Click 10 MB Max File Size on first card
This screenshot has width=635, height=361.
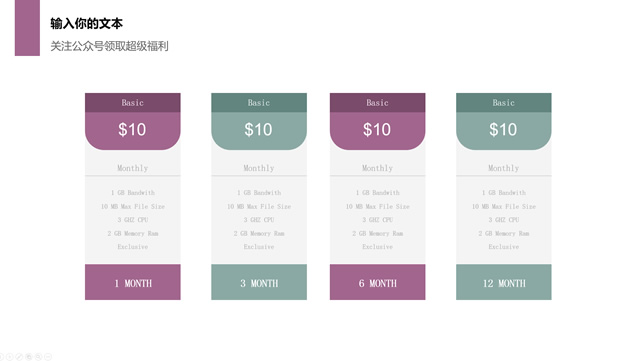tap(133, 206)
